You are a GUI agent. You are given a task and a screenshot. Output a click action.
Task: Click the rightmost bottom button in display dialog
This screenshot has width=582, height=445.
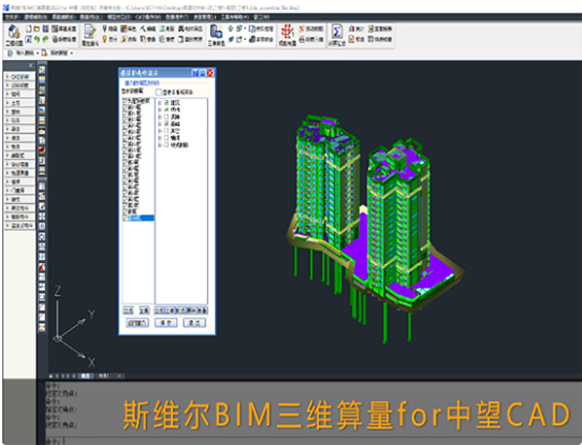[x=194, y=323]
